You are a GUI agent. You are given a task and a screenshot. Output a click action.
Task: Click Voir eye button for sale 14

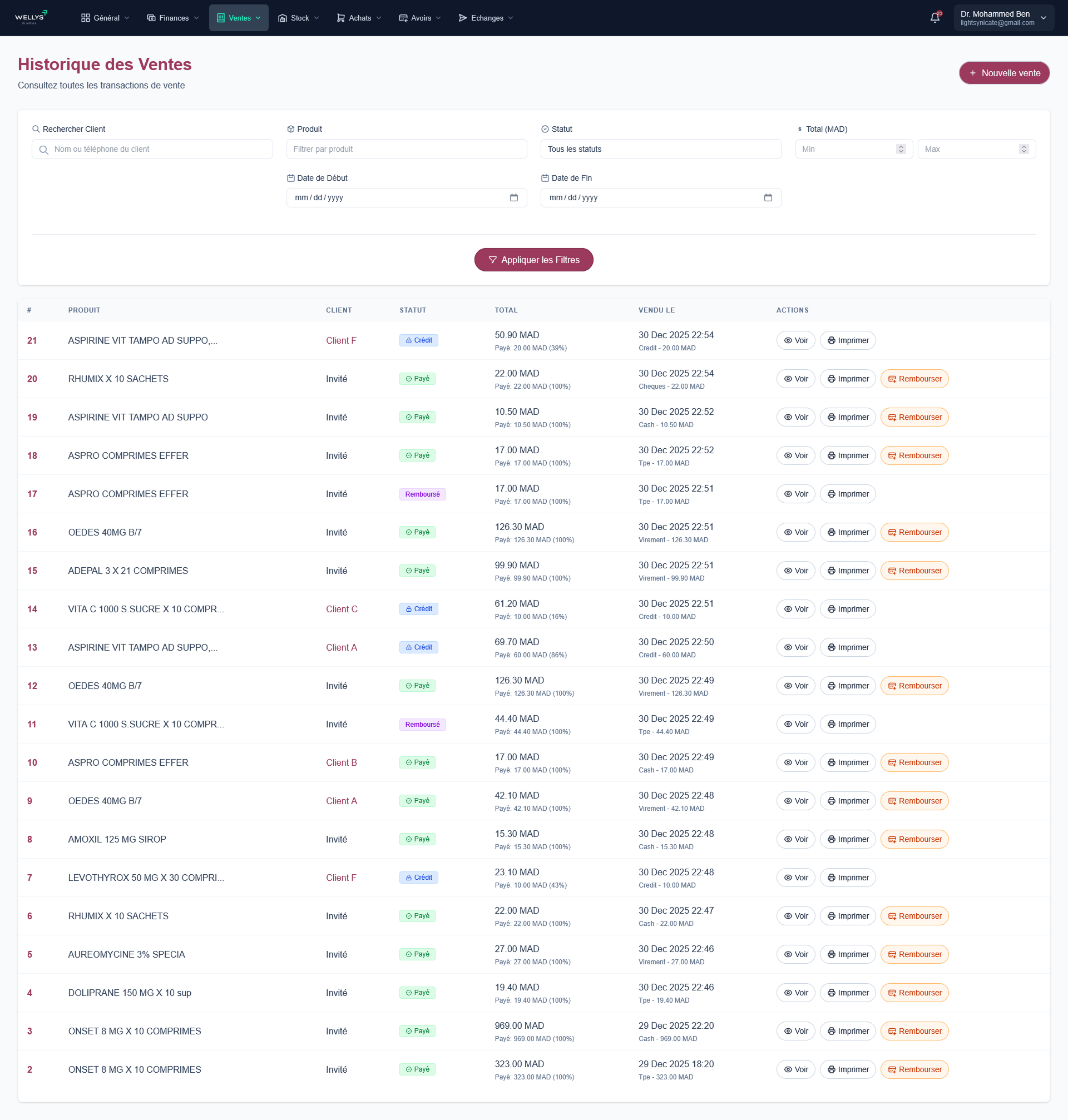[795, 609]
